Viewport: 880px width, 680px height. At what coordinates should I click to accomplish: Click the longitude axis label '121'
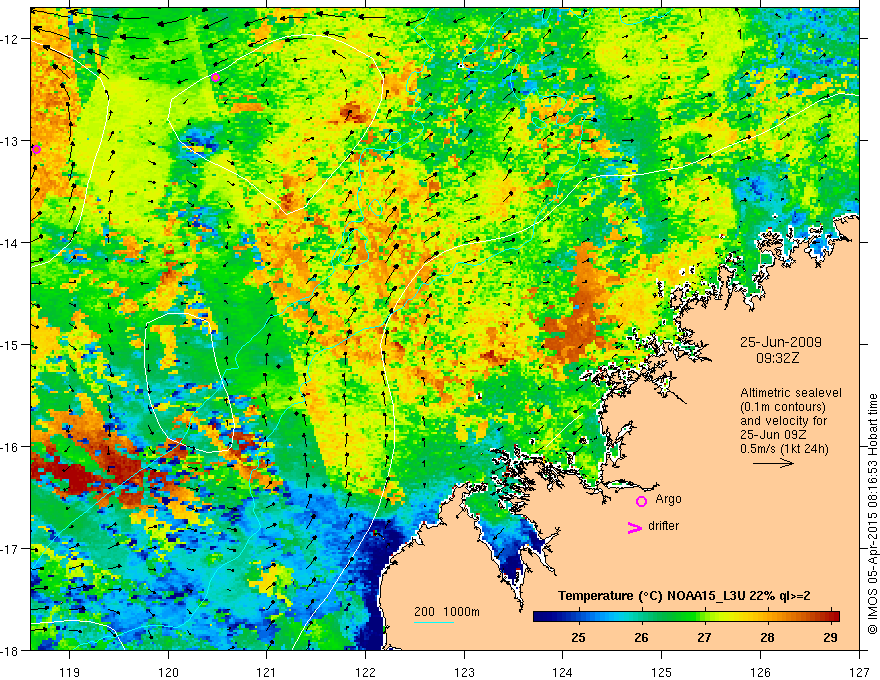point(267,673)
